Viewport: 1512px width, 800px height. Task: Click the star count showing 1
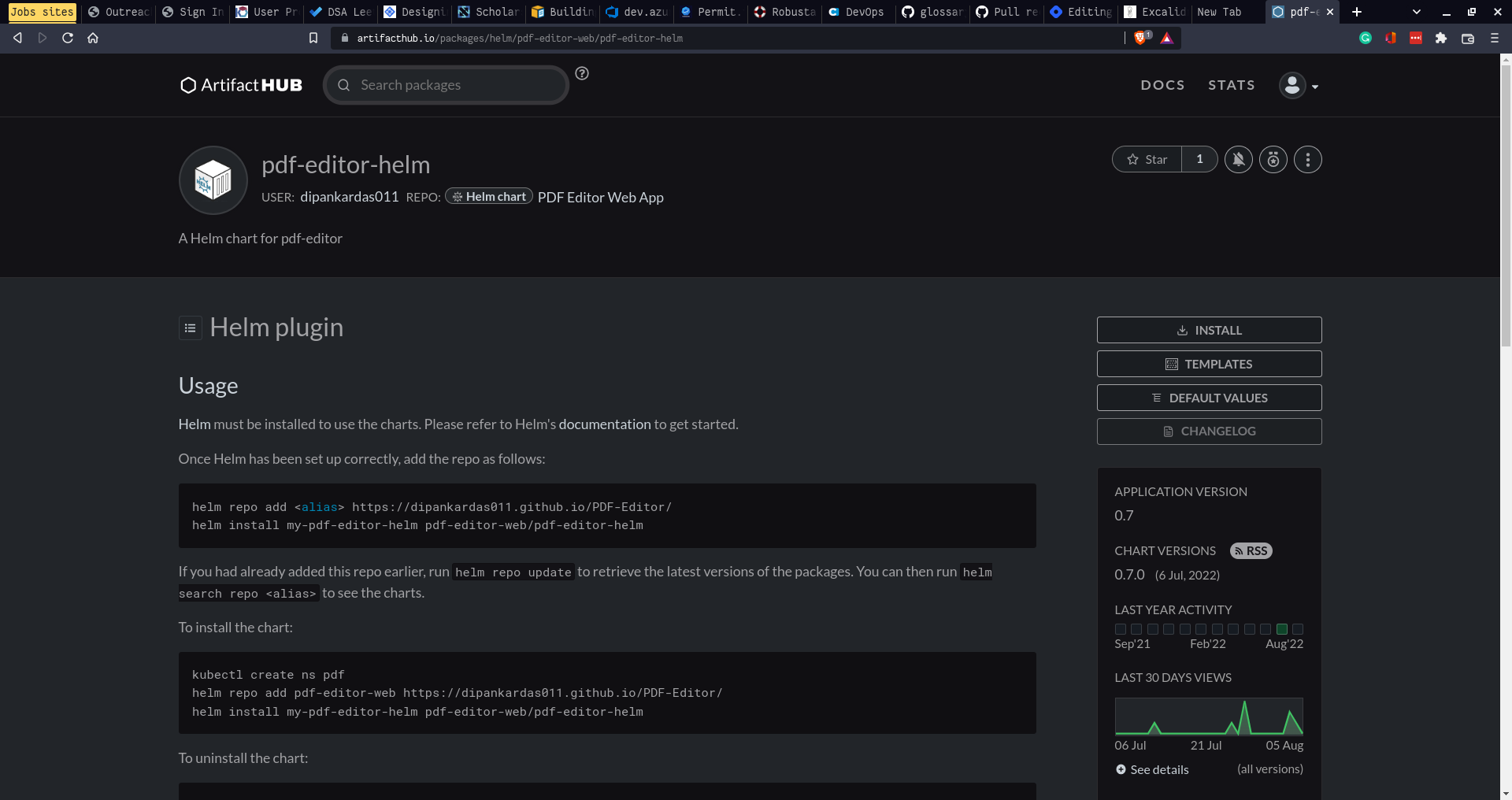[1199, 159]
